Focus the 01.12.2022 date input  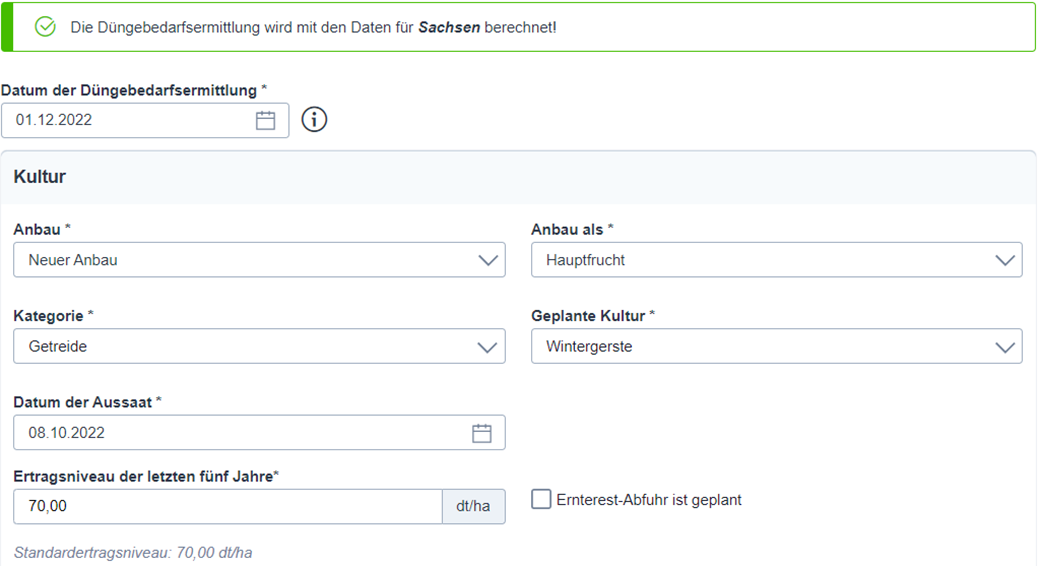click(145, 120)
